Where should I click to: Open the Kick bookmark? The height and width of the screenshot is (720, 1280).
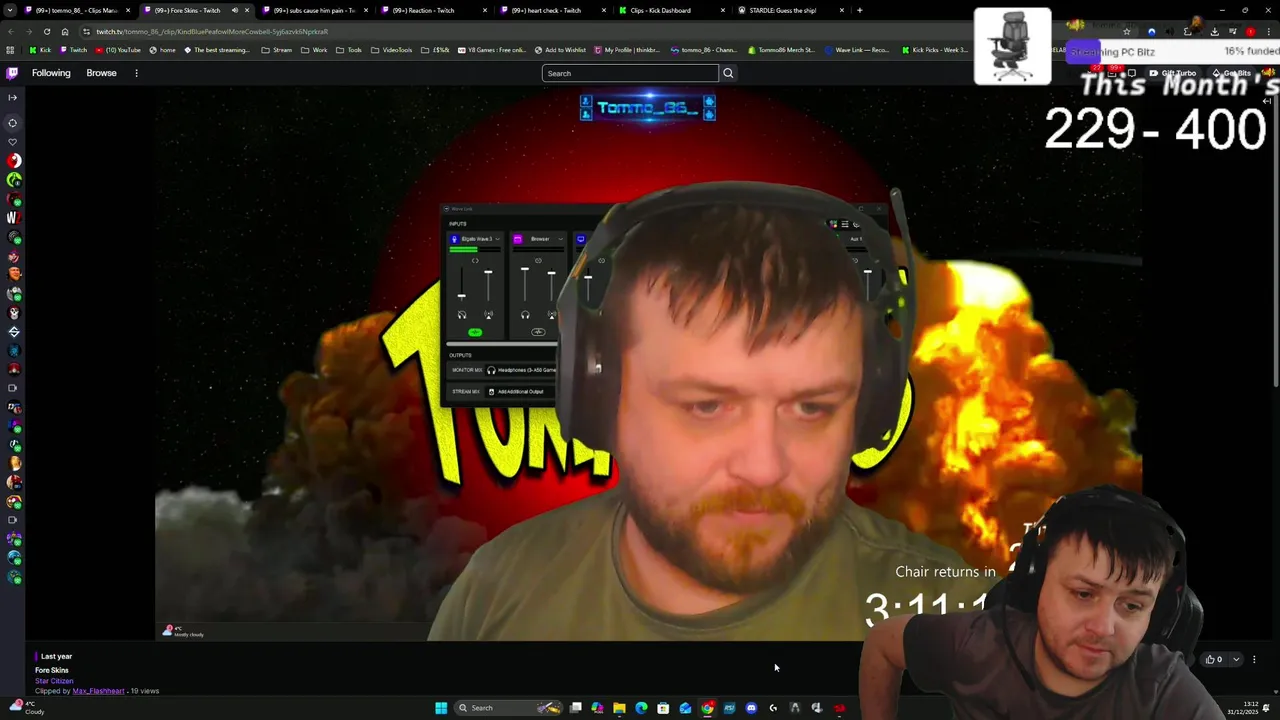pos(40,50)
